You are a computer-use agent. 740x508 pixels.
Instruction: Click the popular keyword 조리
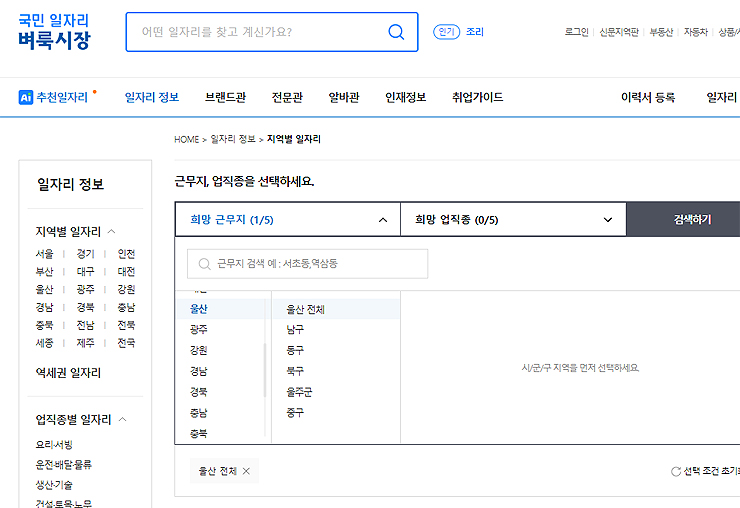coord(474,32)
